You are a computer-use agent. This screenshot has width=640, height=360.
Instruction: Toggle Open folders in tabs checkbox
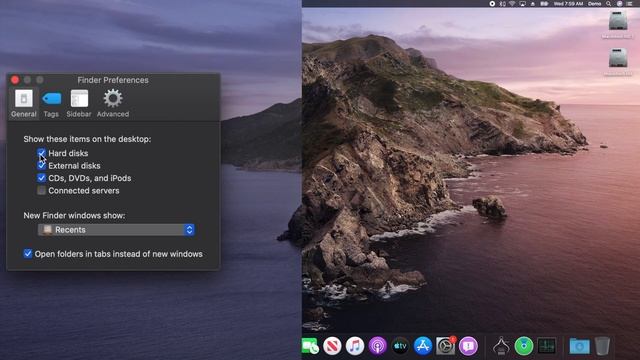[x=28, y=253]
